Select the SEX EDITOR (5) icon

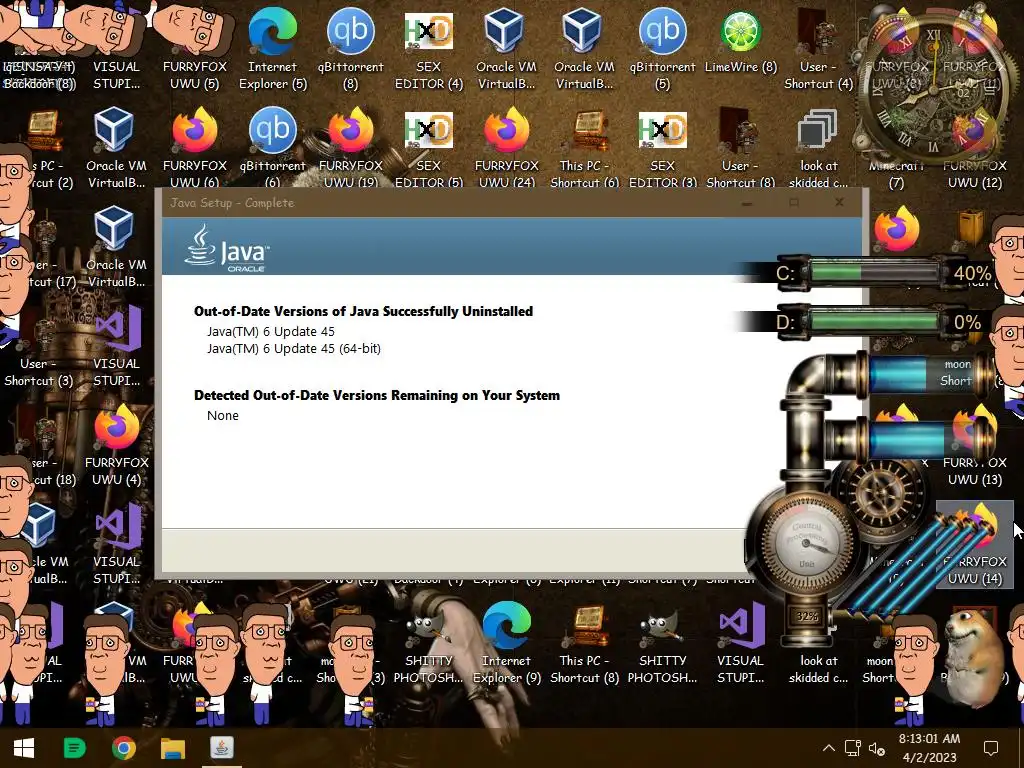tap(428, 148)
